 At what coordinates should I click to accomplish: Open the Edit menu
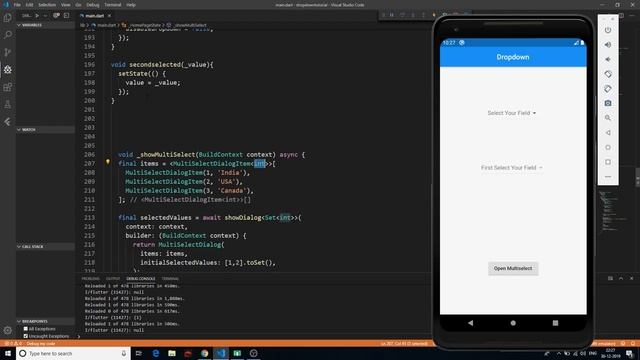point(29,5)
